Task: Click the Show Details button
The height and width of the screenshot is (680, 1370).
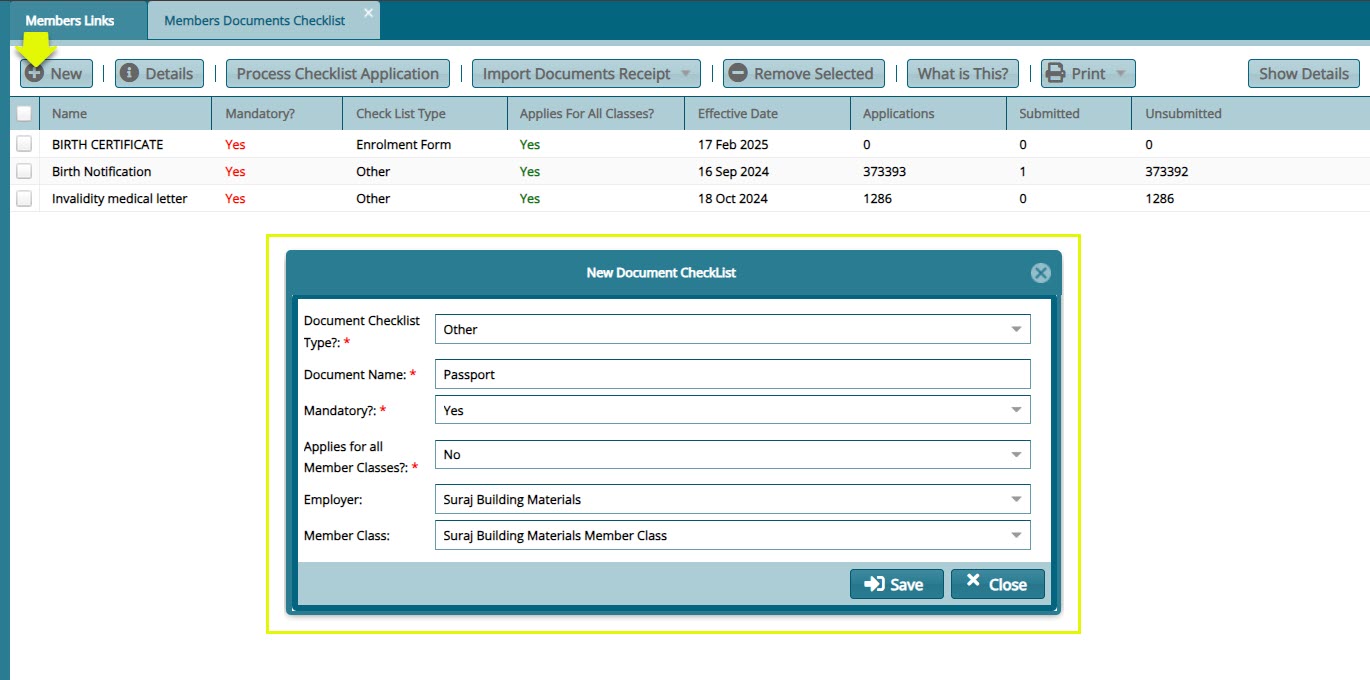Action: (x=1303, y=73)
